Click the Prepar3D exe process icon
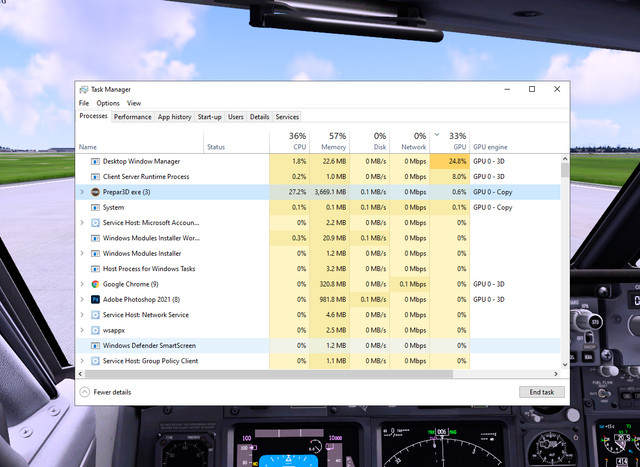This screenshot has height=467, width=640. click(95, 192)
